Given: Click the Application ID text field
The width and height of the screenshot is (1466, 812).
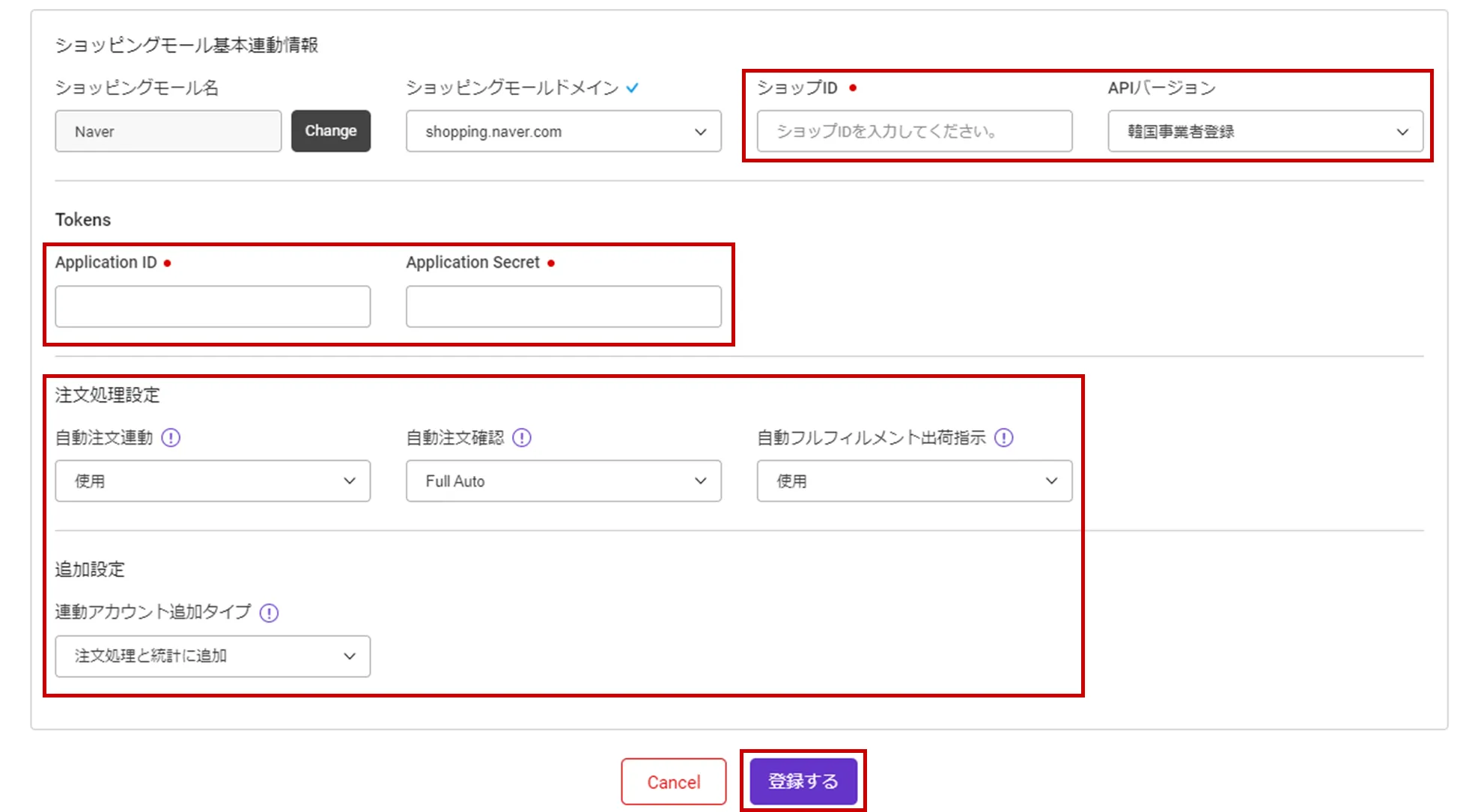Looking at the screenshot, I should (212, 306).
